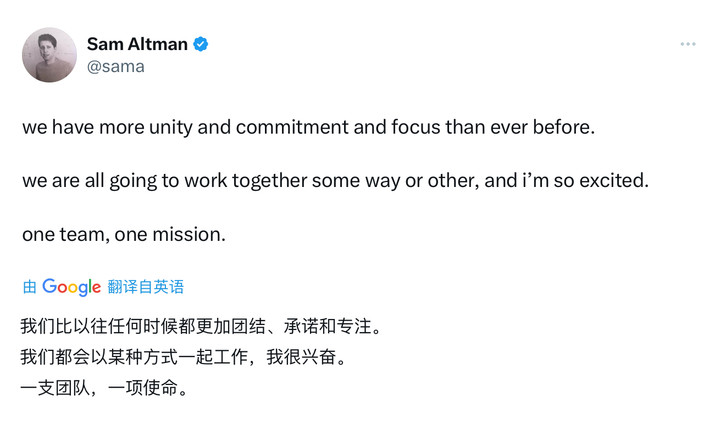Image resolution: width=720 pixels, height=424 pixels.
Task: Open the three-dot more options menu
Action: [688, 44]
